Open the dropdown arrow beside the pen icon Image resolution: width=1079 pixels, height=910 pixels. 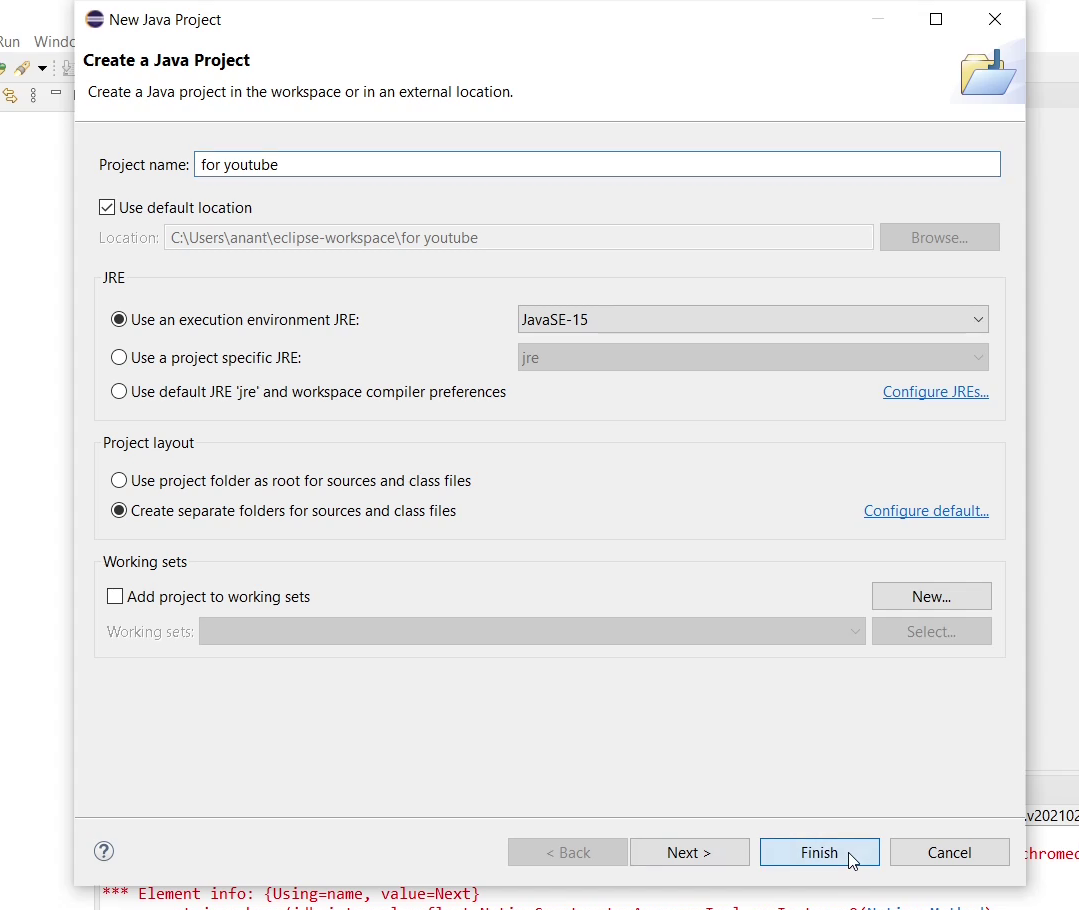42,68
